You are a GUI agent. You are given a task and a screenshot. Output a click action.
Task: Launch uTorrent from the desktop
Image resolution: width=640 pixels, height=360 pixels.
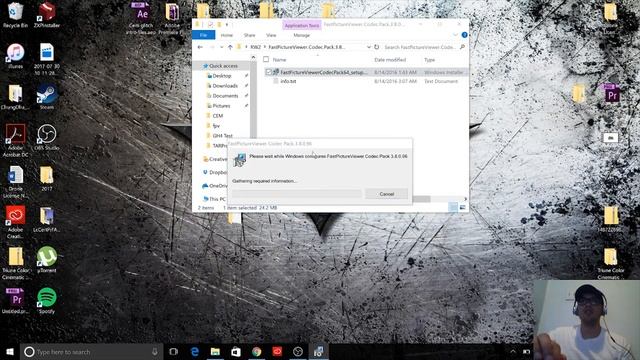click(x=47, y=260)
